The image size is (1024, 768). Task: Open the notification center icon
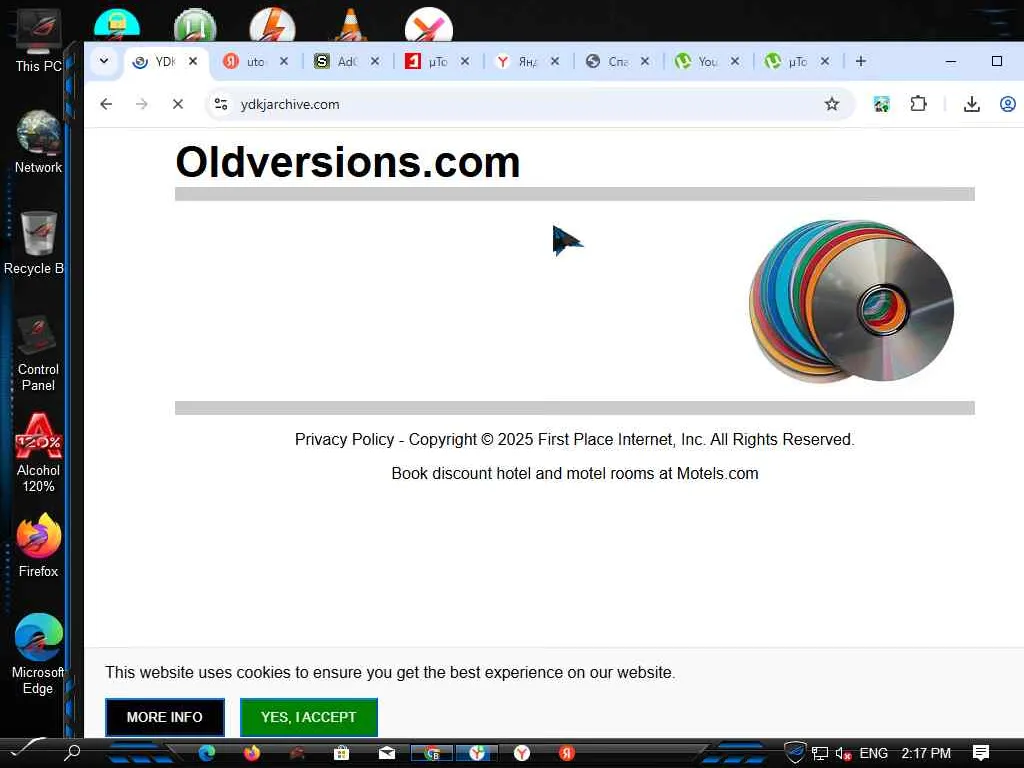click(980, 753)
